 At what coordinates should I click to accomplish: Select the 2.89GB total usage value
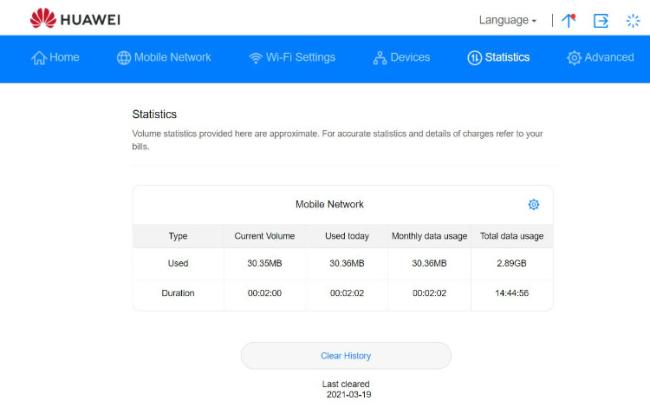511,264
